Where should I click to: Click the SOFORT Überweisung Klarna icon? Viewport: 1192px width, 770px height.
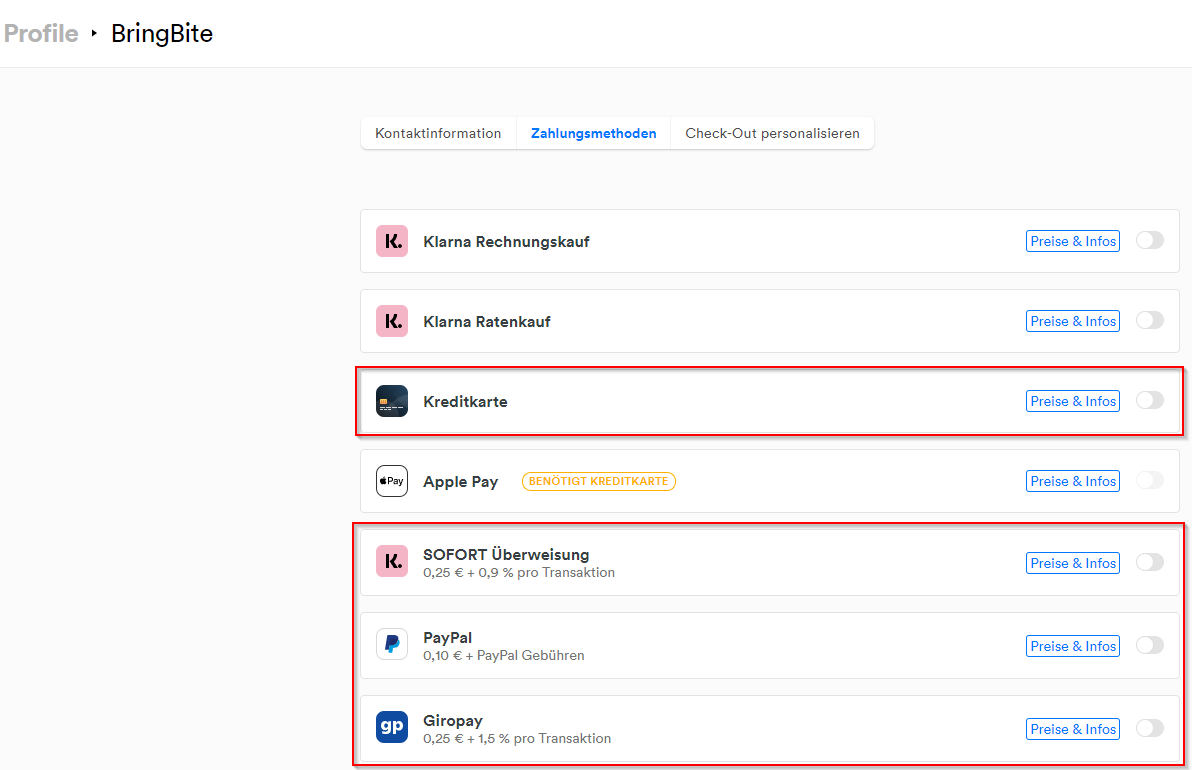[x=392, y=562]
